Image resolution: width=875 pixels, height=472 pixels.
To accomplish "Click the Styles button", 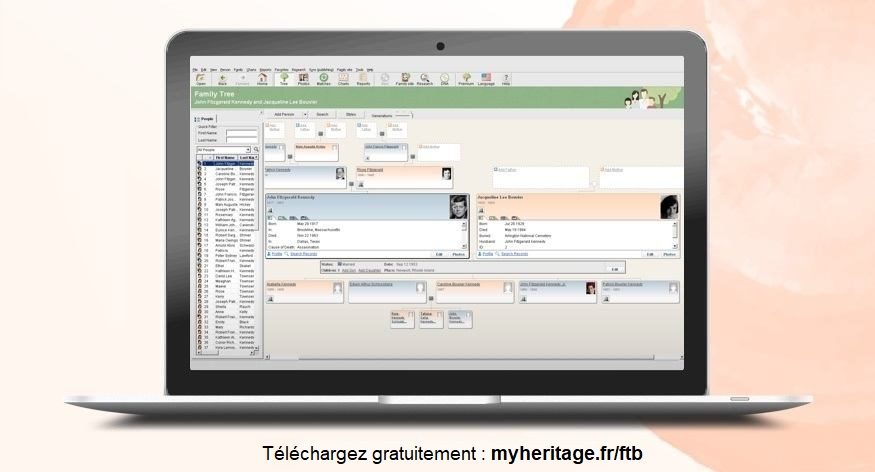I will click(350, 114).
